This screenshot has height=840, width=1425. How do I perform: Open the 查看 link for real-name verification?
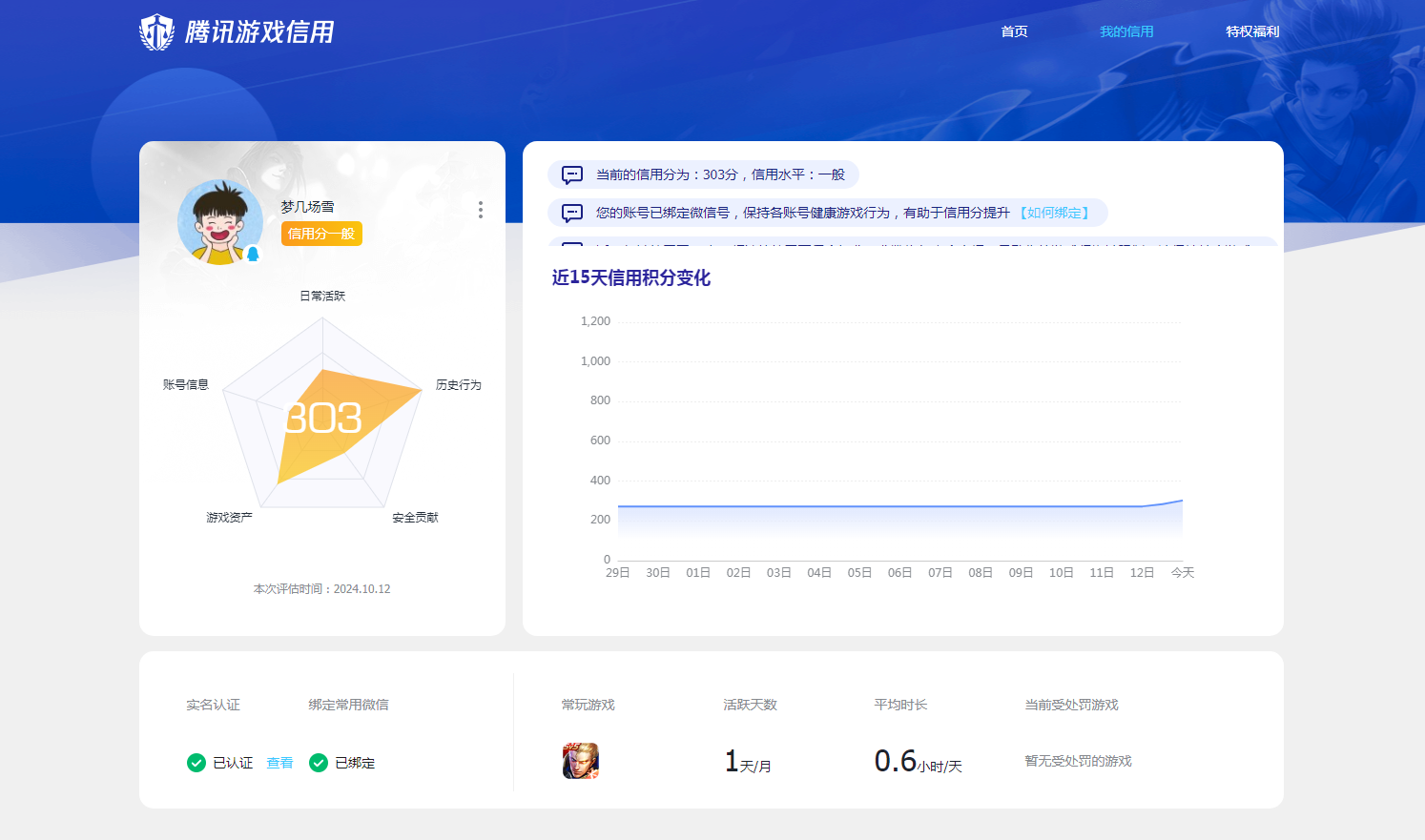[279, 763]
